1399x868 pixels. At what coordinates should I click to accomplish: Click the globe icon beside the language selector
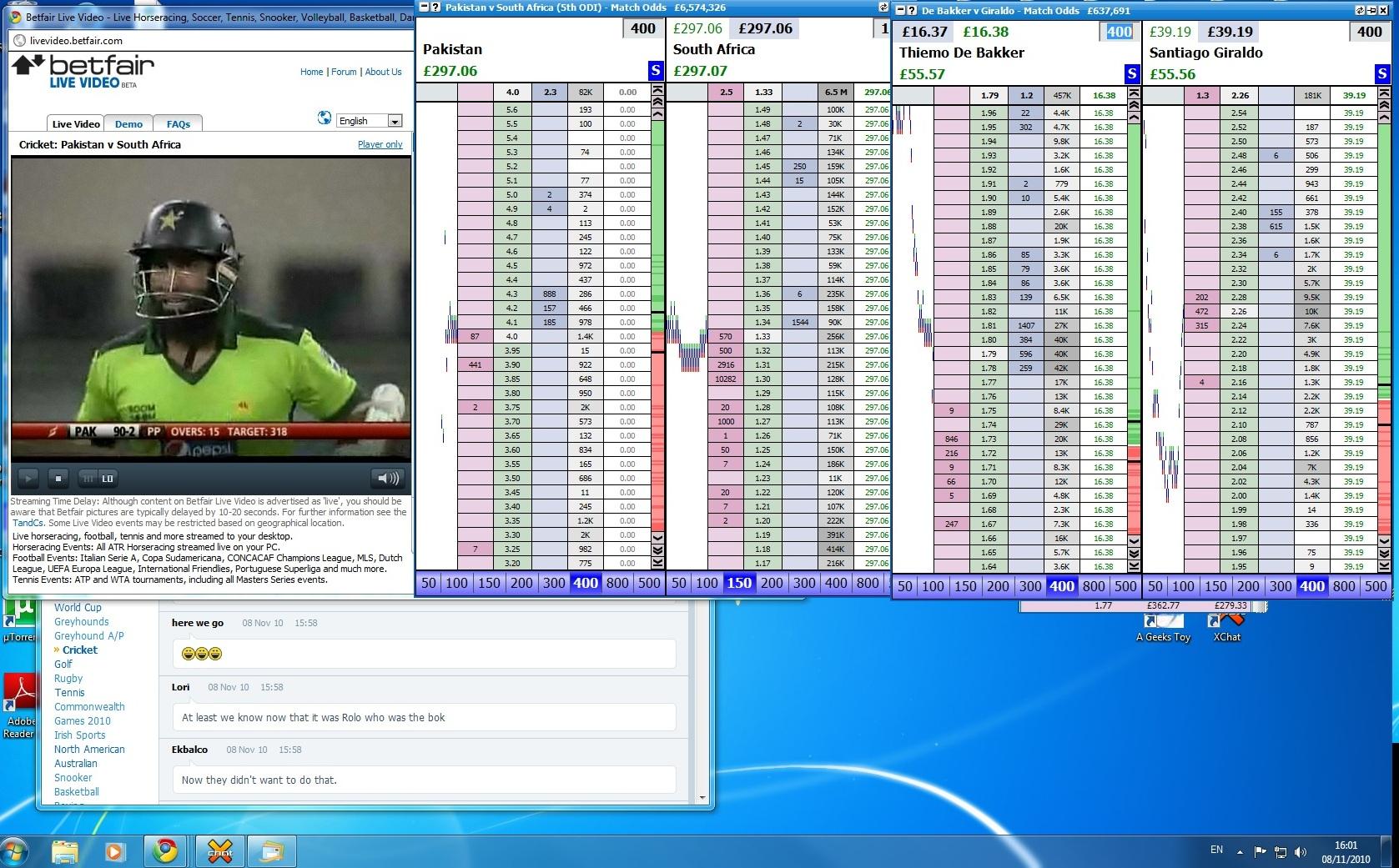325,118
